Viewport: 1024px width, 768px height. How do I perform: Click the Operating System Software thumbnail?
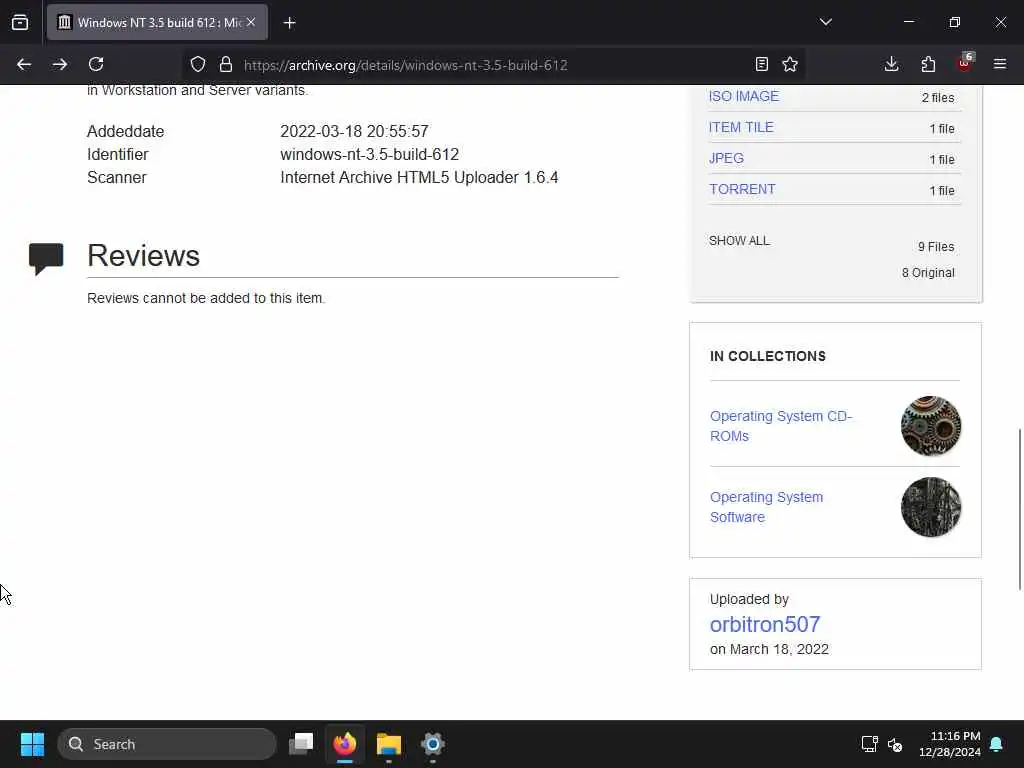pyautogui.click(x=931, y=507)
